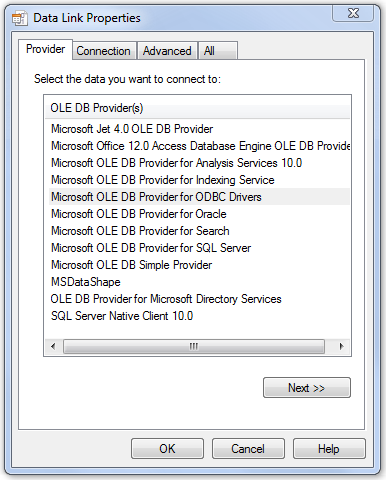The image size is (386, 480).
Task: Select the All tab
Action: (218, 51)
